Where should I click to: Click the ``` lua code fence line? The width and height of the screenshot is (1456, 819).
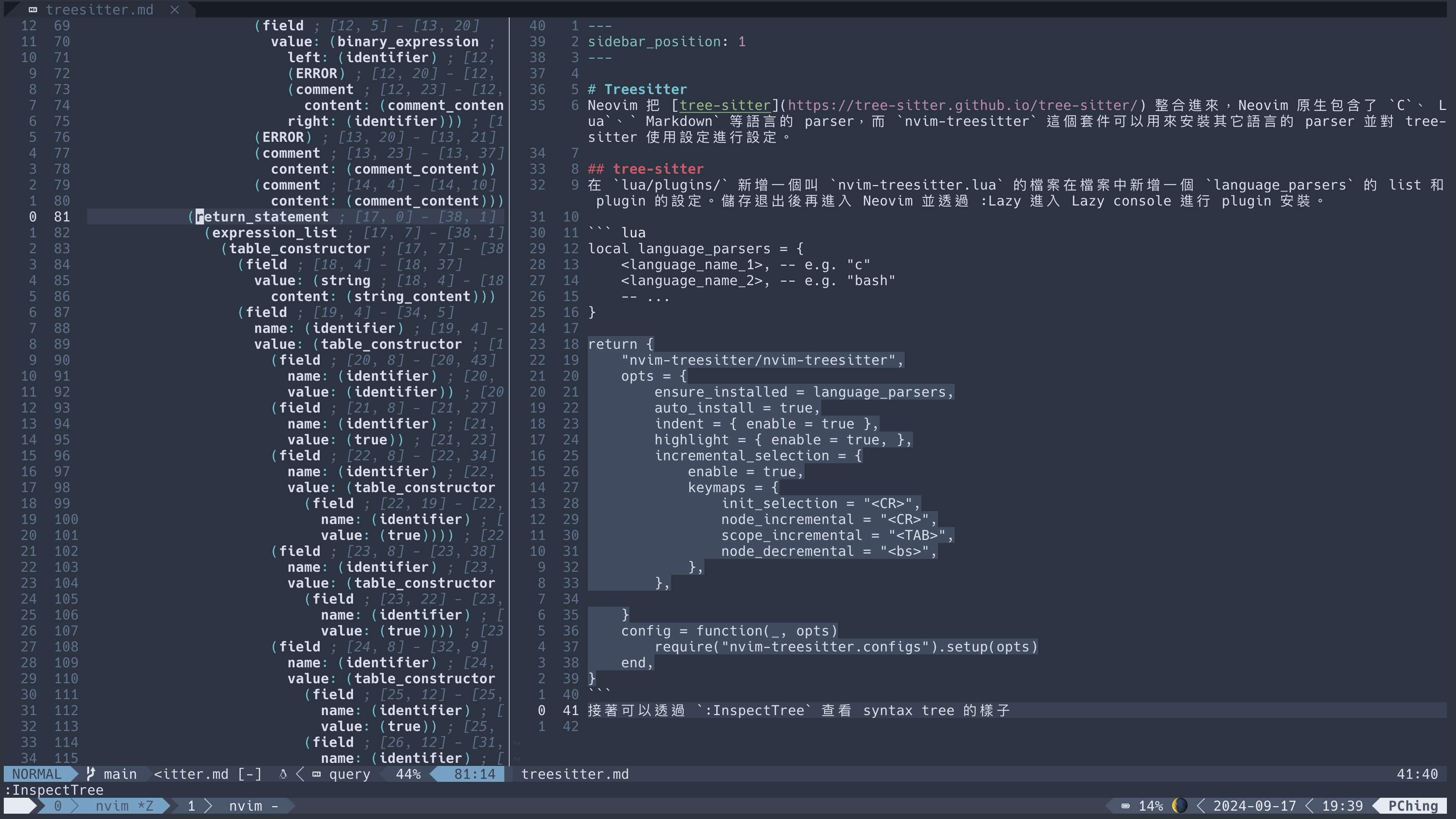617,233
